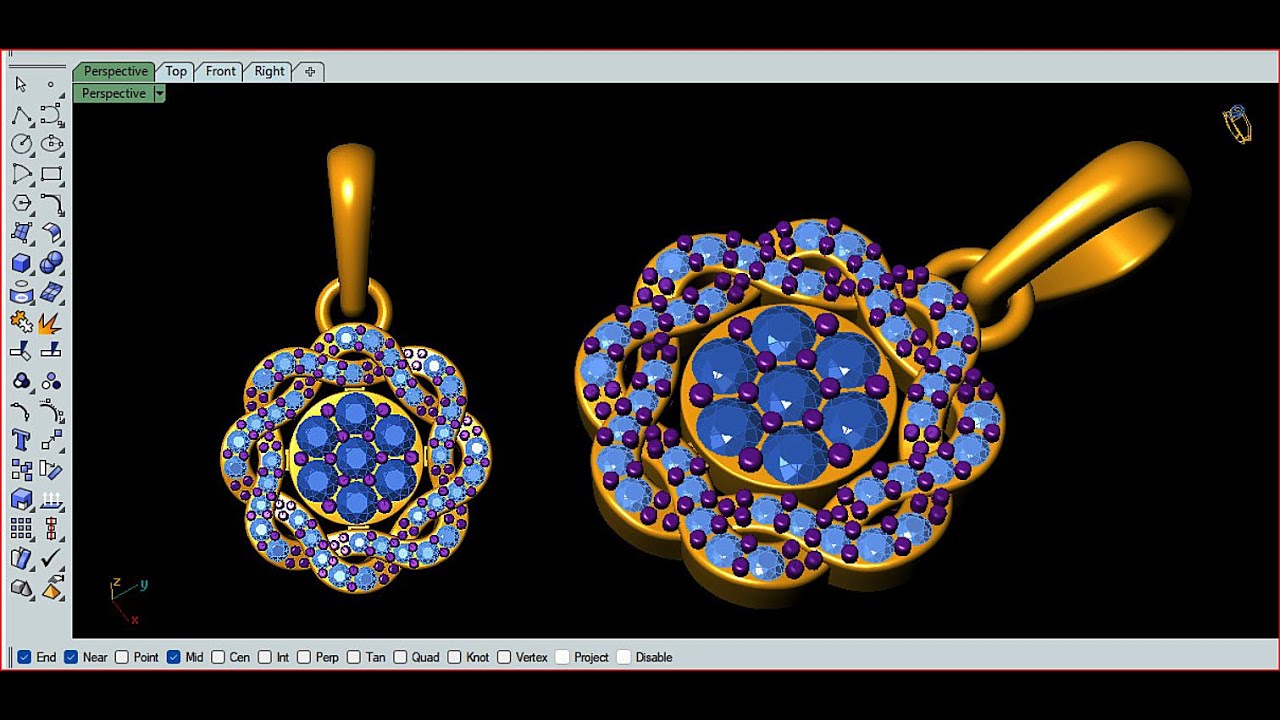Enable the Point object snap
This screenshot has height=720, width=1280.
(122, 657)
